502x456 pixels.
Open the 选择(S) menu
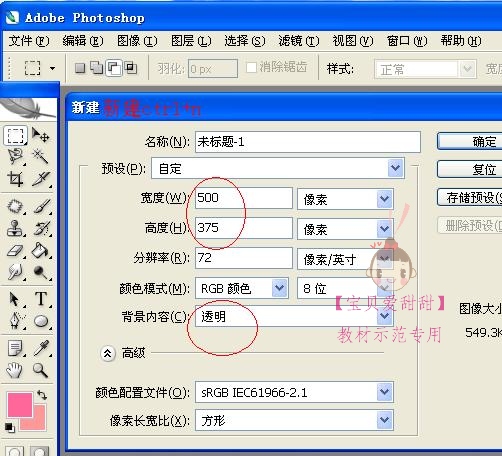245,41
